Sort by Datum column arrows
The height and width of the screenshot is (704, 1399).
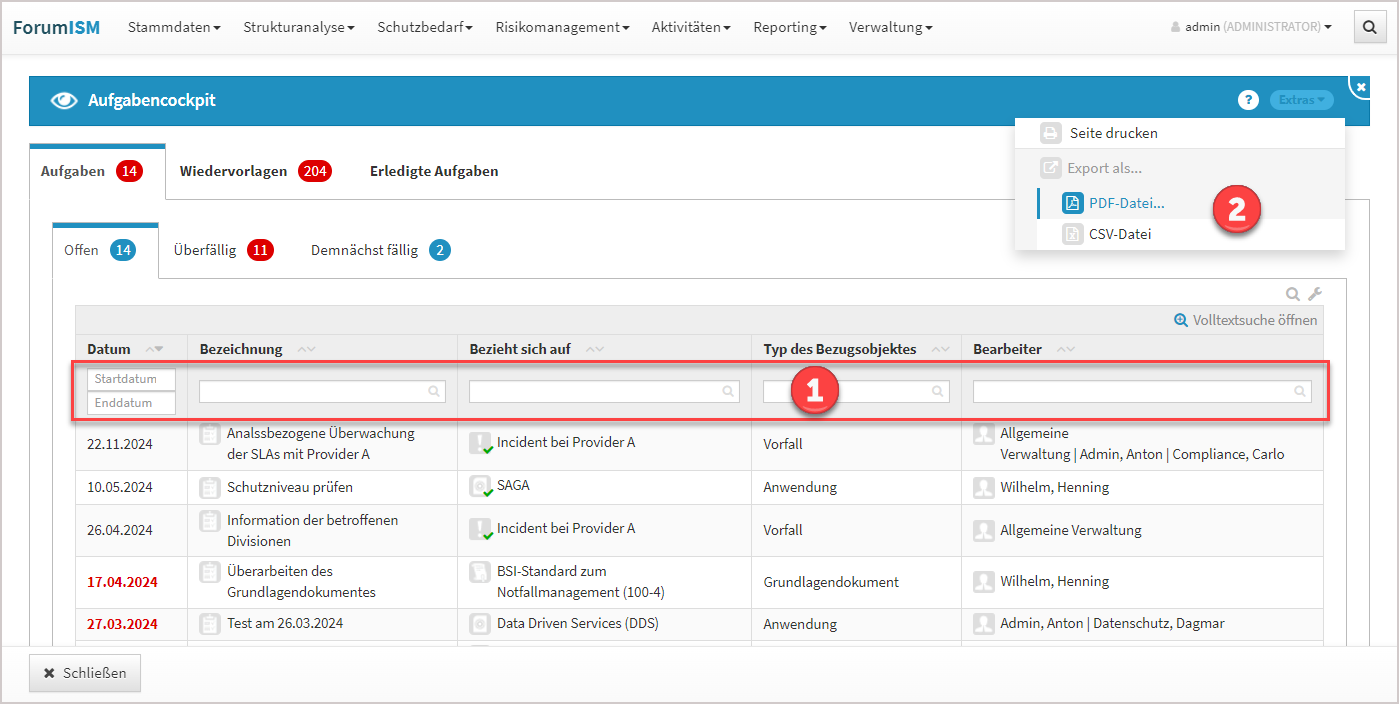(154, 349)
